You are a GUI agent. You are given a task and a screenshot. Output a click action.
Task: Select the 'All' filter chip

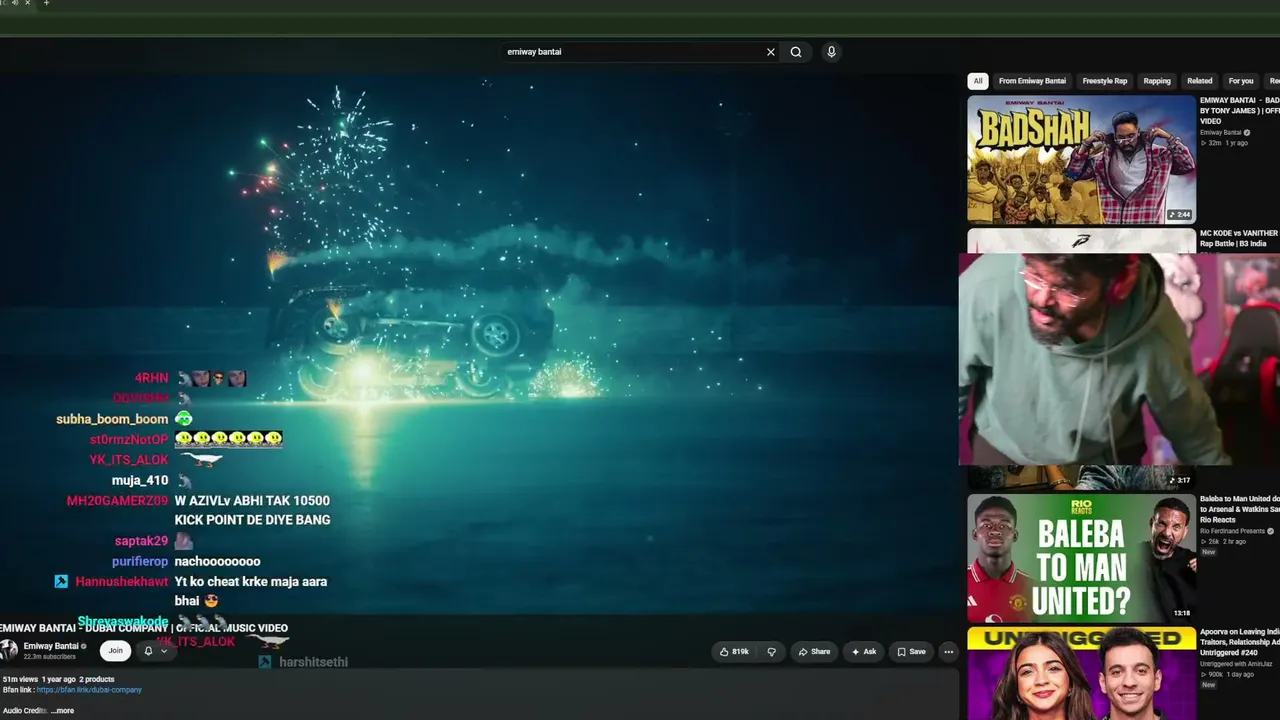coord(978,81)
